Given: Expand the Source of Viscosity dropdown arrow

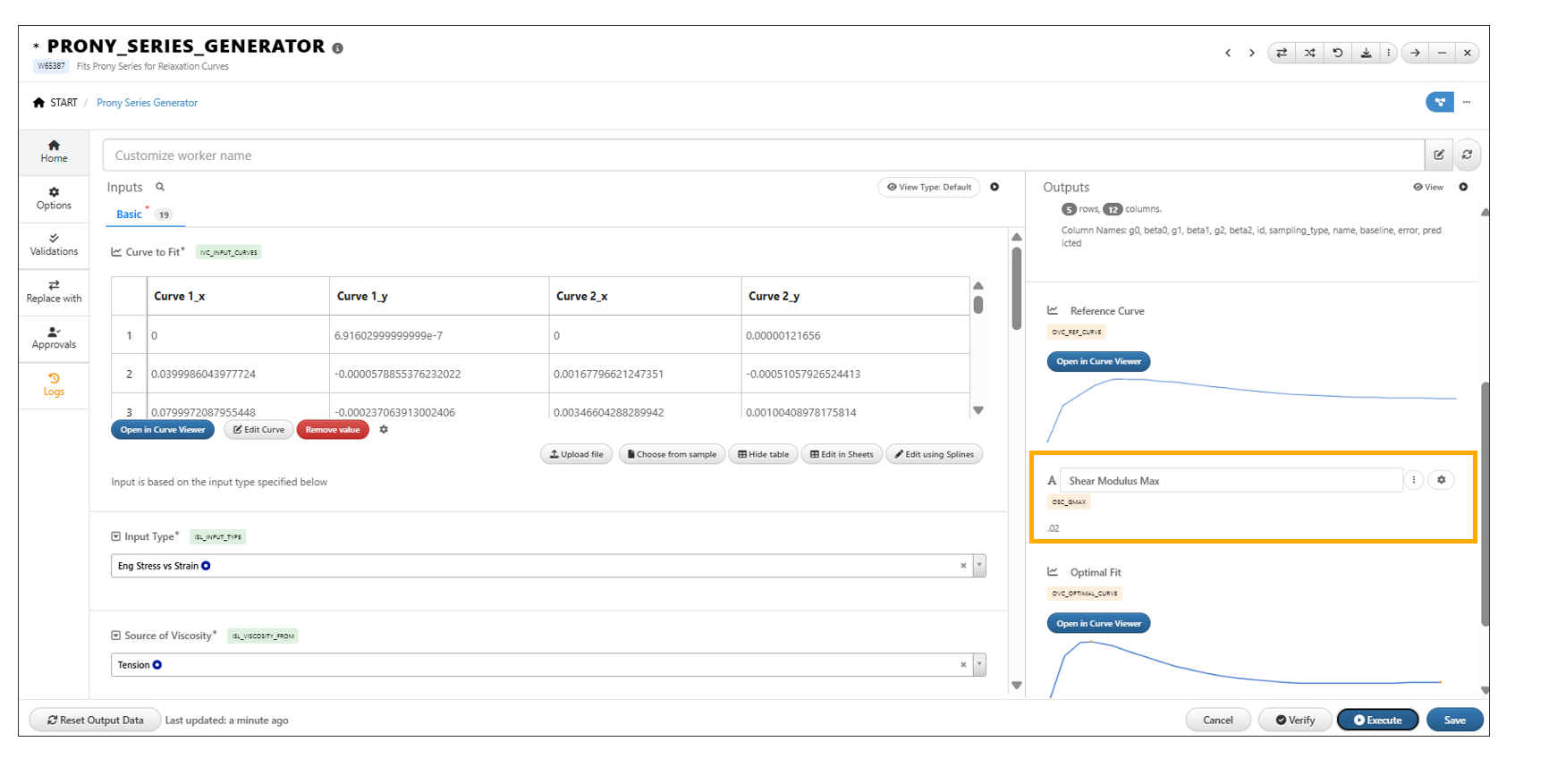Looking at the screenshot, I should (979, 665).
